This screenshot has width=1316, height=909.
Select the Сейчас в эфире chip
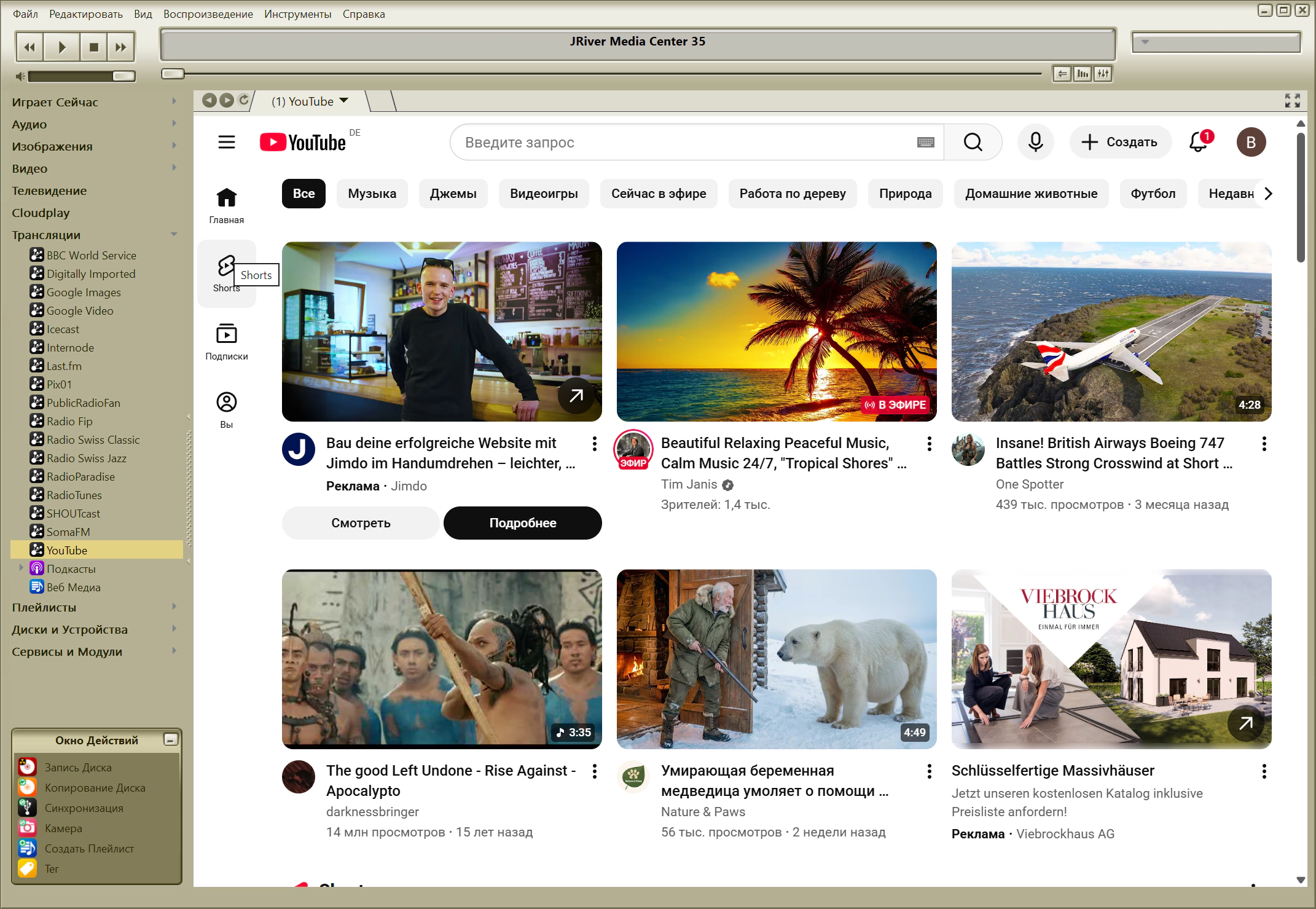coord(658,194)
